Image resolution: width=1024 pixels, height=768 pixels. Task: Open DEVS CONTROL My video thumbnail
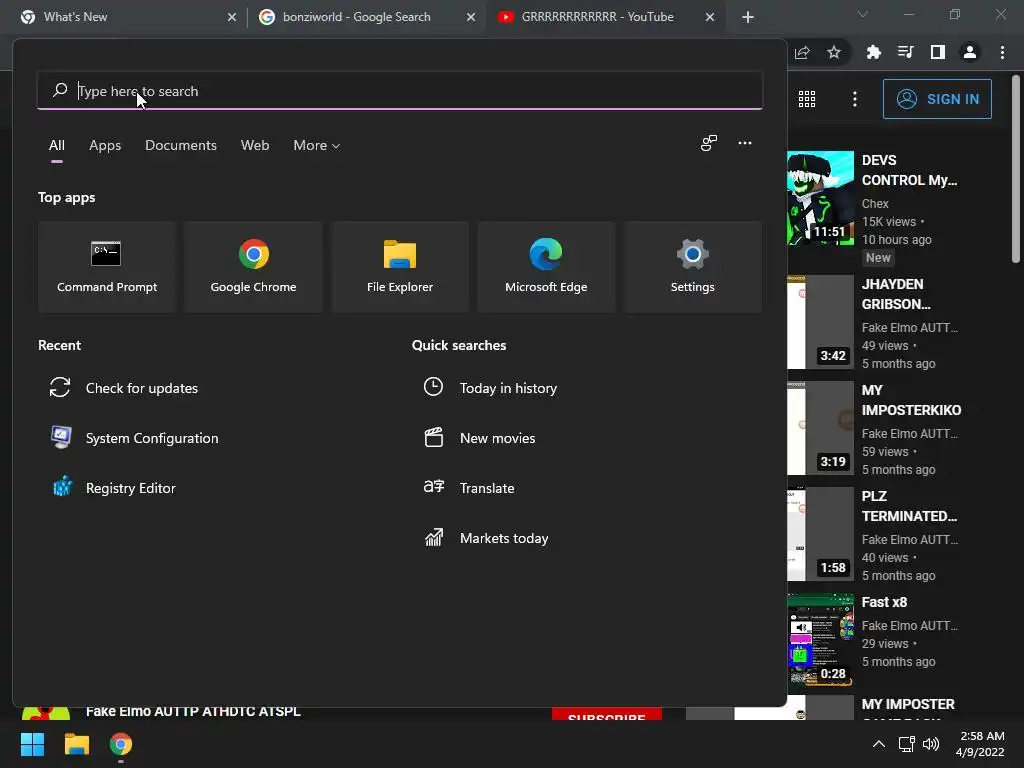click(x=820, y=198)
